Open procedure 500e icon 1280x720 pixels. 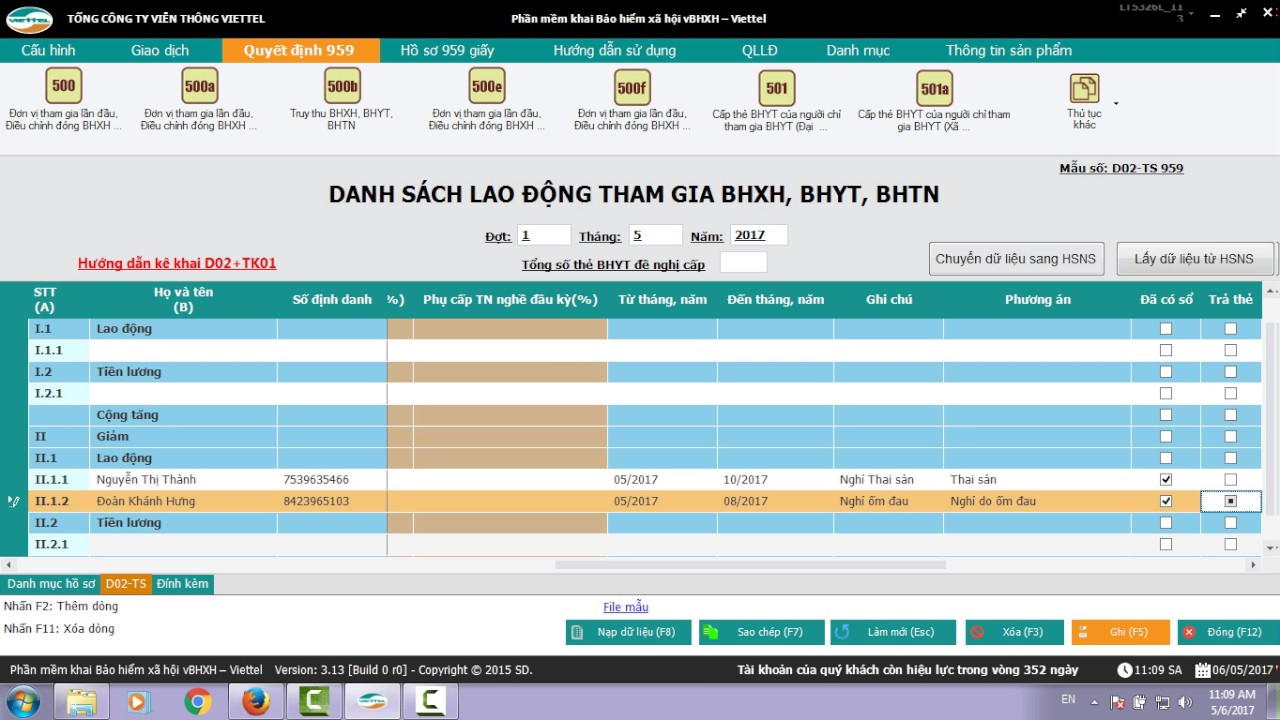(487, 86)
